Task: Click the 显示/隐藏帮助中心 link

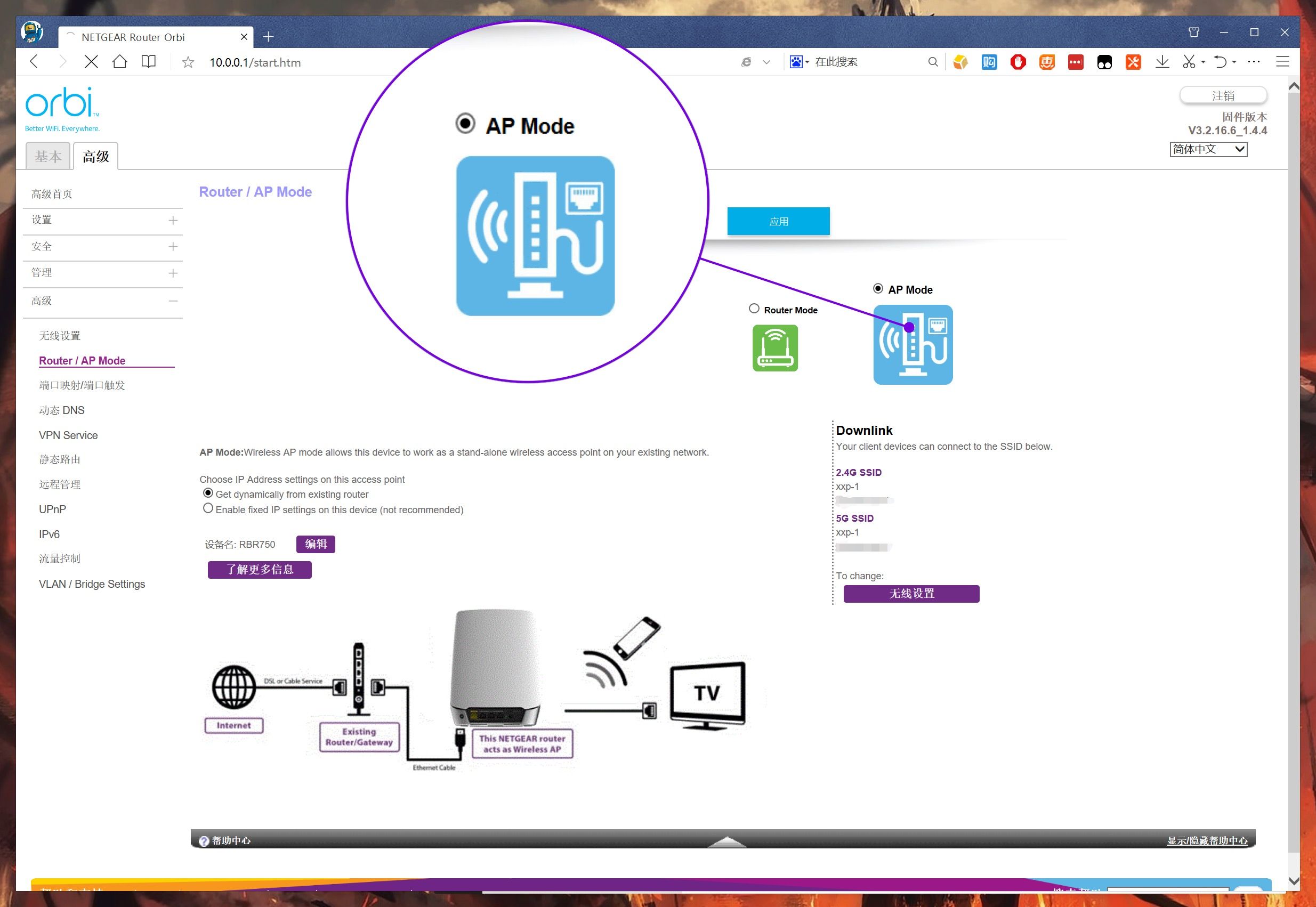Action: (1207, 840)
